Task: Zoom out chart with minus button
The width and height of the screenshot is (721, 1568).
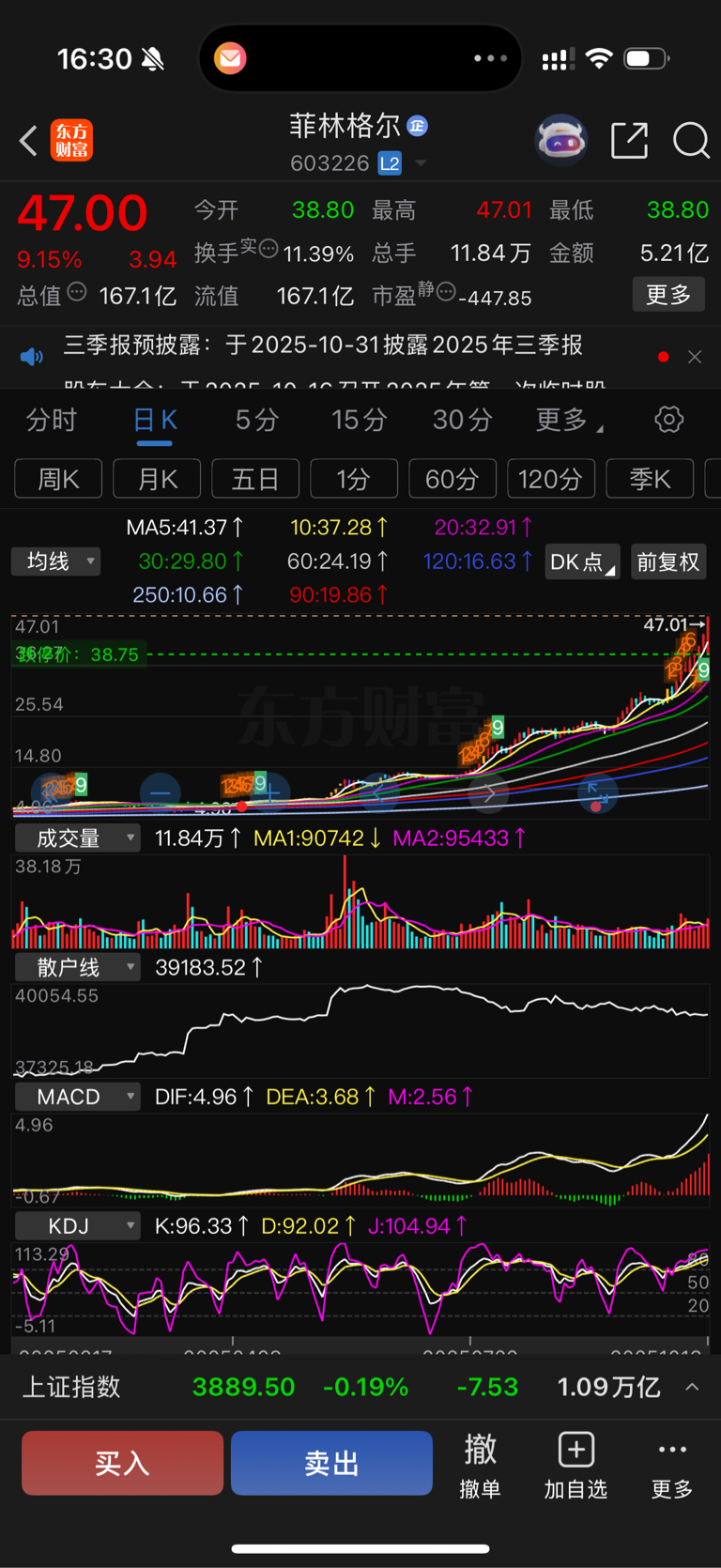Action: pyautogui.click(x=160, y=793)
